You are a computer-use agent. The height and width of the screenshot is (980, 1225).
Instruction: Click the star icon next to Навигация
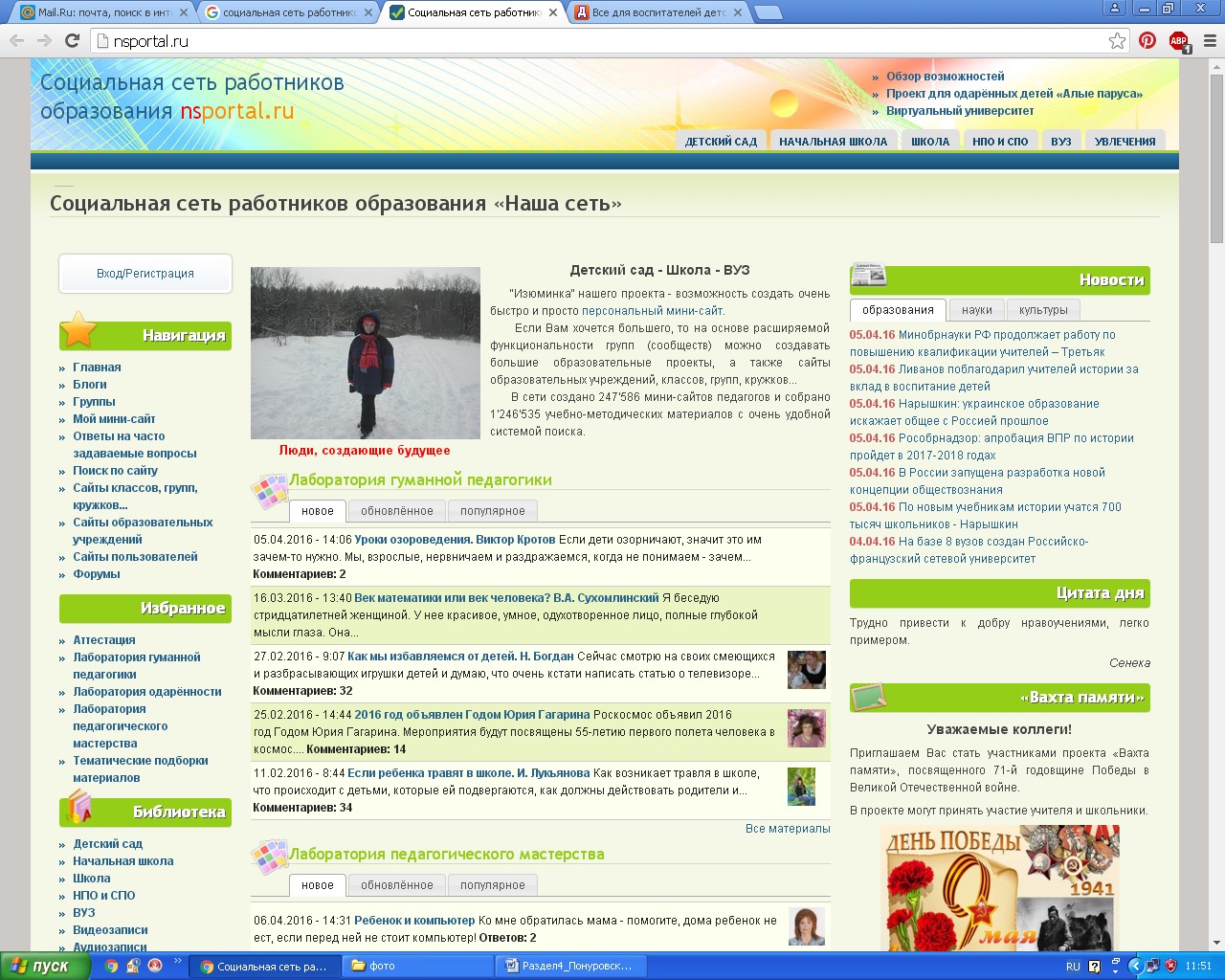click(x=78, y=330)
